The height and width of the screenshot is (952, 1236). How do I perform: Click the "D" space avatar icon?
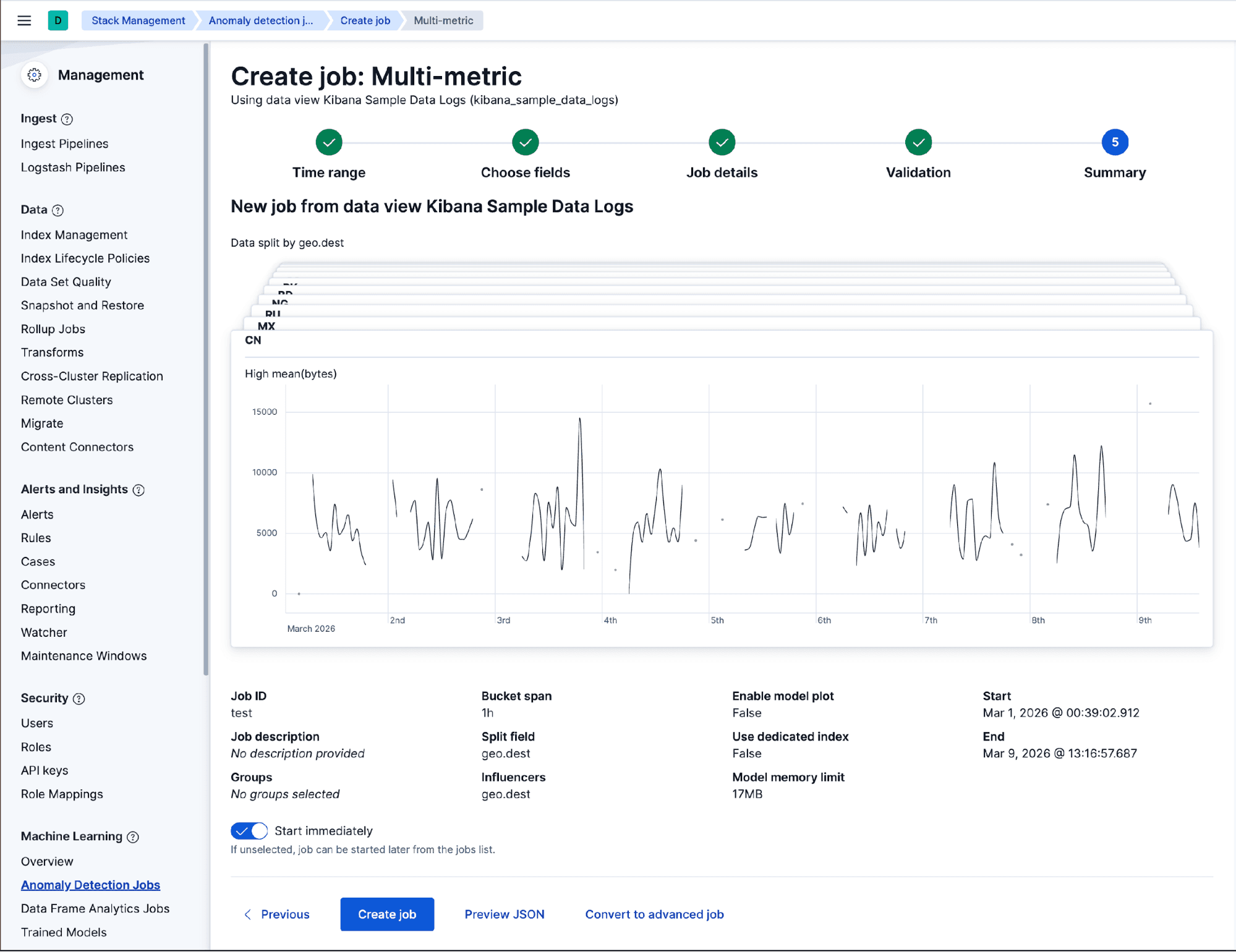[x=58, y=20]
